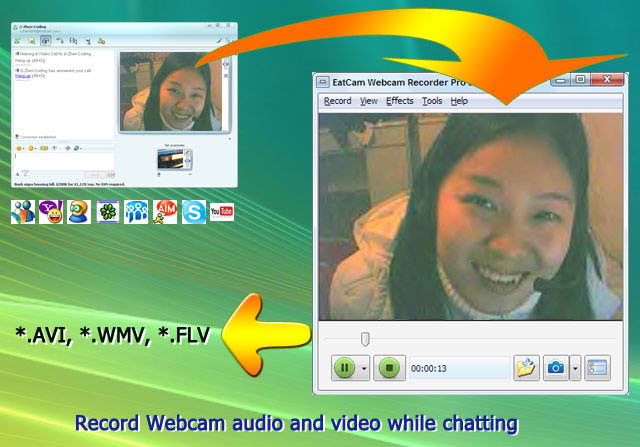The height and width of the screenshot is (447, 640).
Task: Open the options window icon in EatCam
Action: (x=597, y=368)
